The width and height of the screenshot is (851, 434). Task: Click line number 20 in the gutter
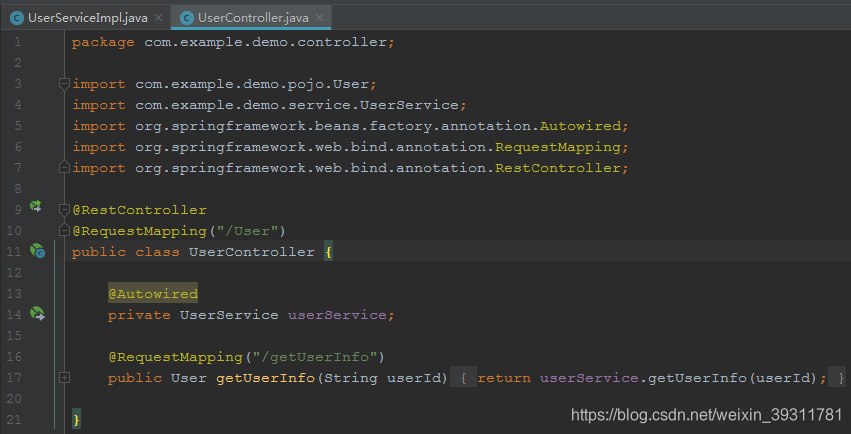(x=14, y=399)
